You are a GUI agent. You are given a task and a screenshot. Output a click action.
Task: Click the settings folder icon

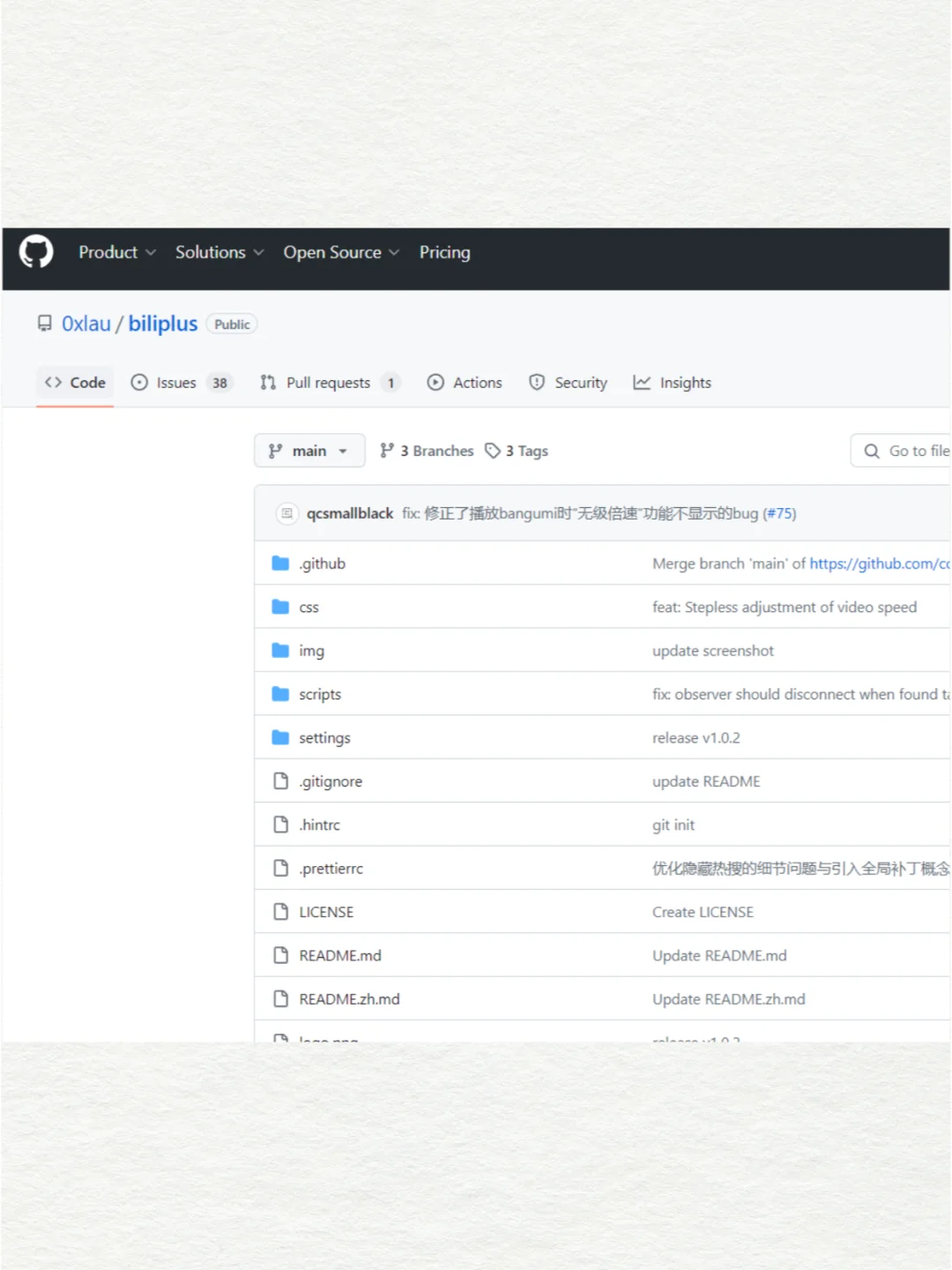[280, 737]
